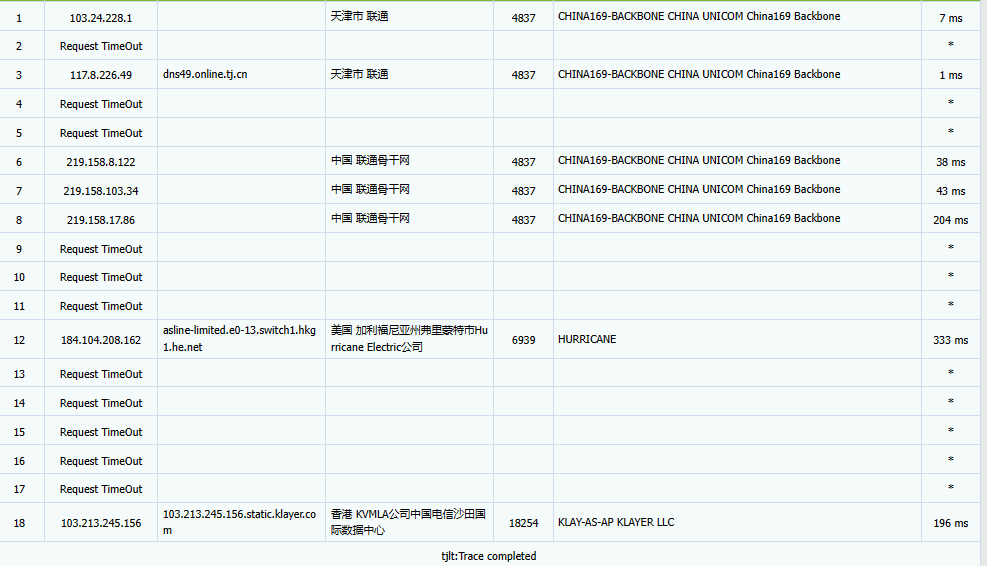Select IP address 219.158.17.86
987x566 pixels.
point(101,220)
